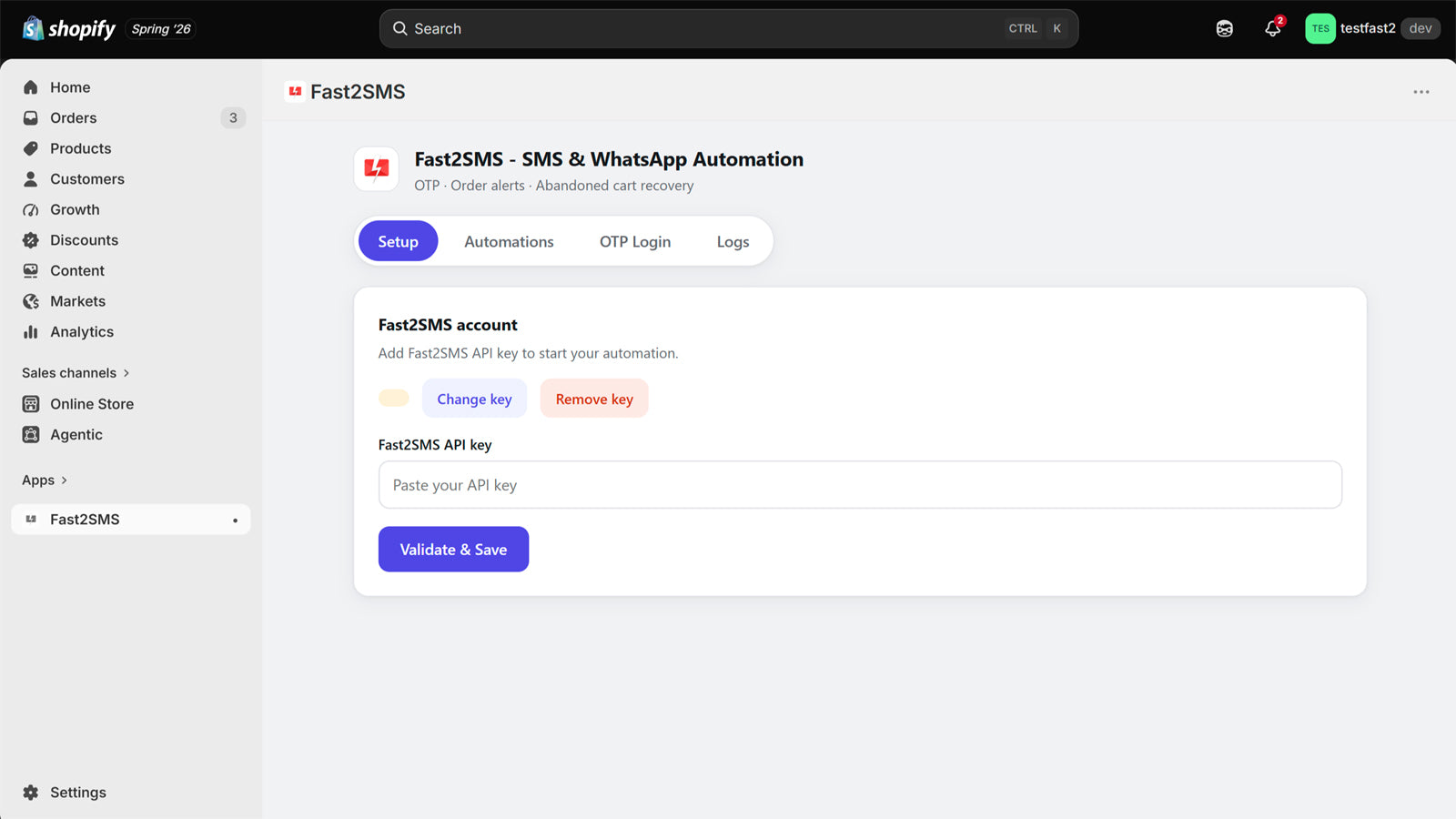The image size is (1456, 819).
Task: Click the Fast2SMS app icon in sidebar
Action: click(x=31, y=520)
